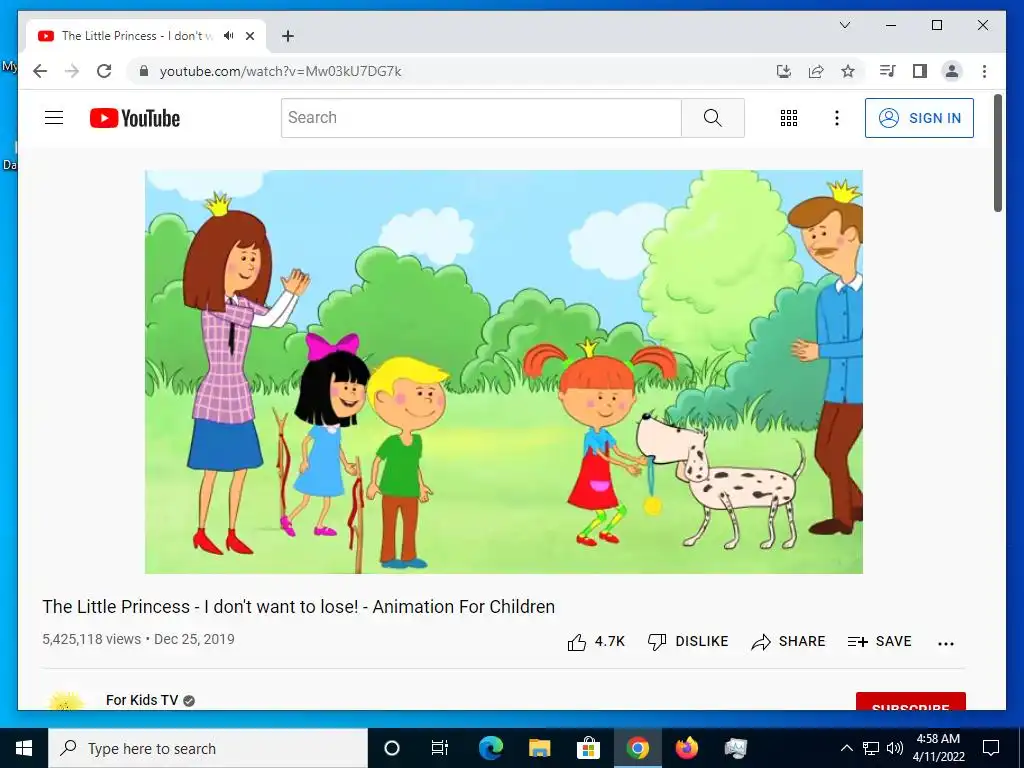Screen dimensions: 1024x768
Task: Open Windows Start menu
Action: pos(24,748)
